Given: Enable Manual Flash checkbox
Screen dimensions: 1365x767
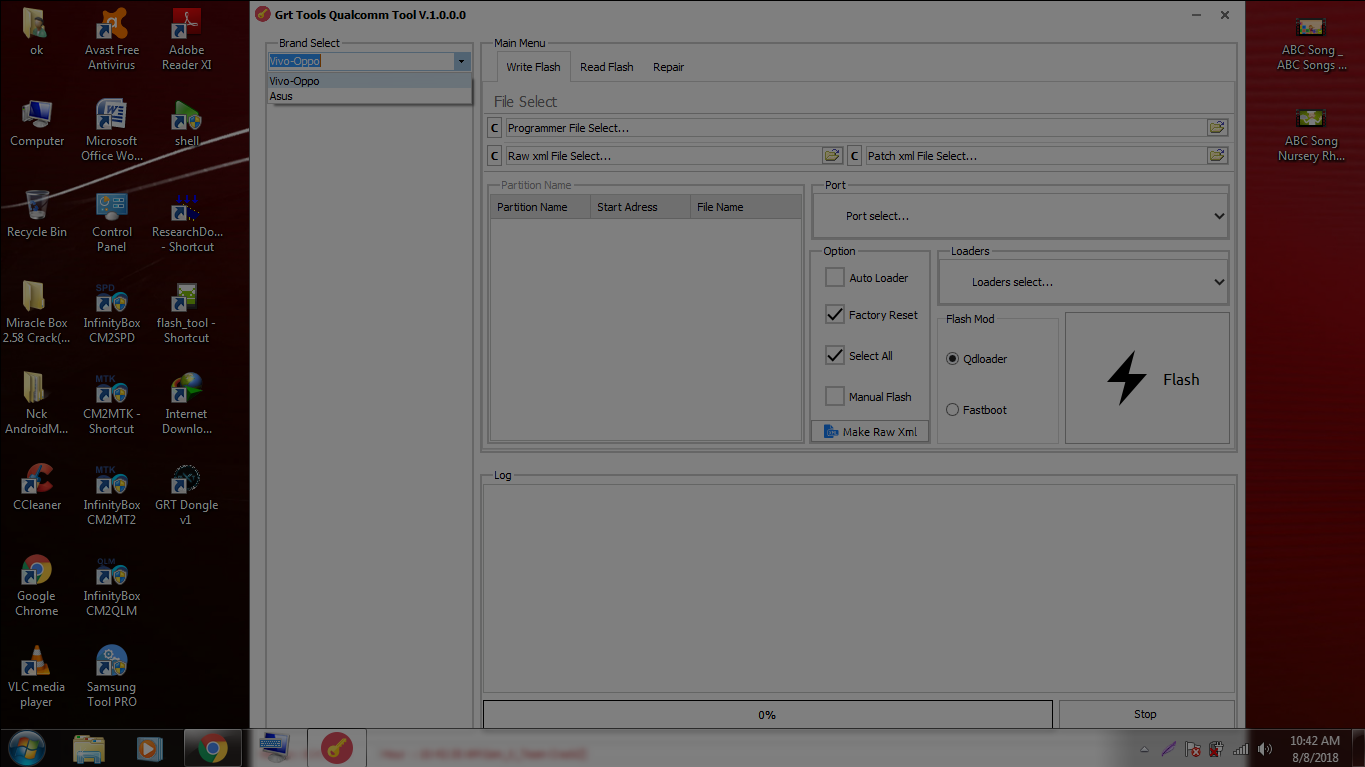Looking at the screenshot, I should pos(835,396).
